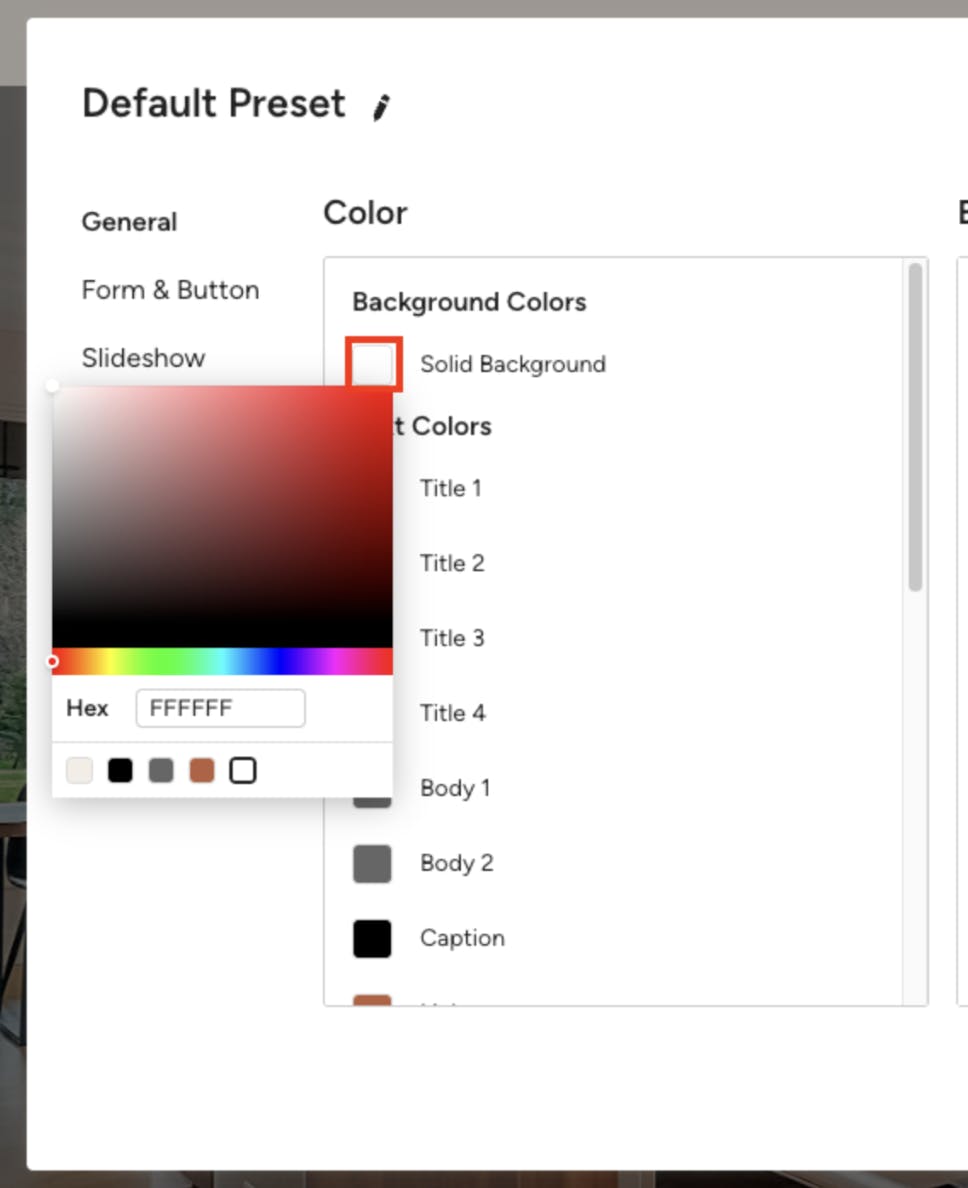The image size is (968, 1188).
Task: Select the Title 2 color row label
Action: (x=452, y=563)
